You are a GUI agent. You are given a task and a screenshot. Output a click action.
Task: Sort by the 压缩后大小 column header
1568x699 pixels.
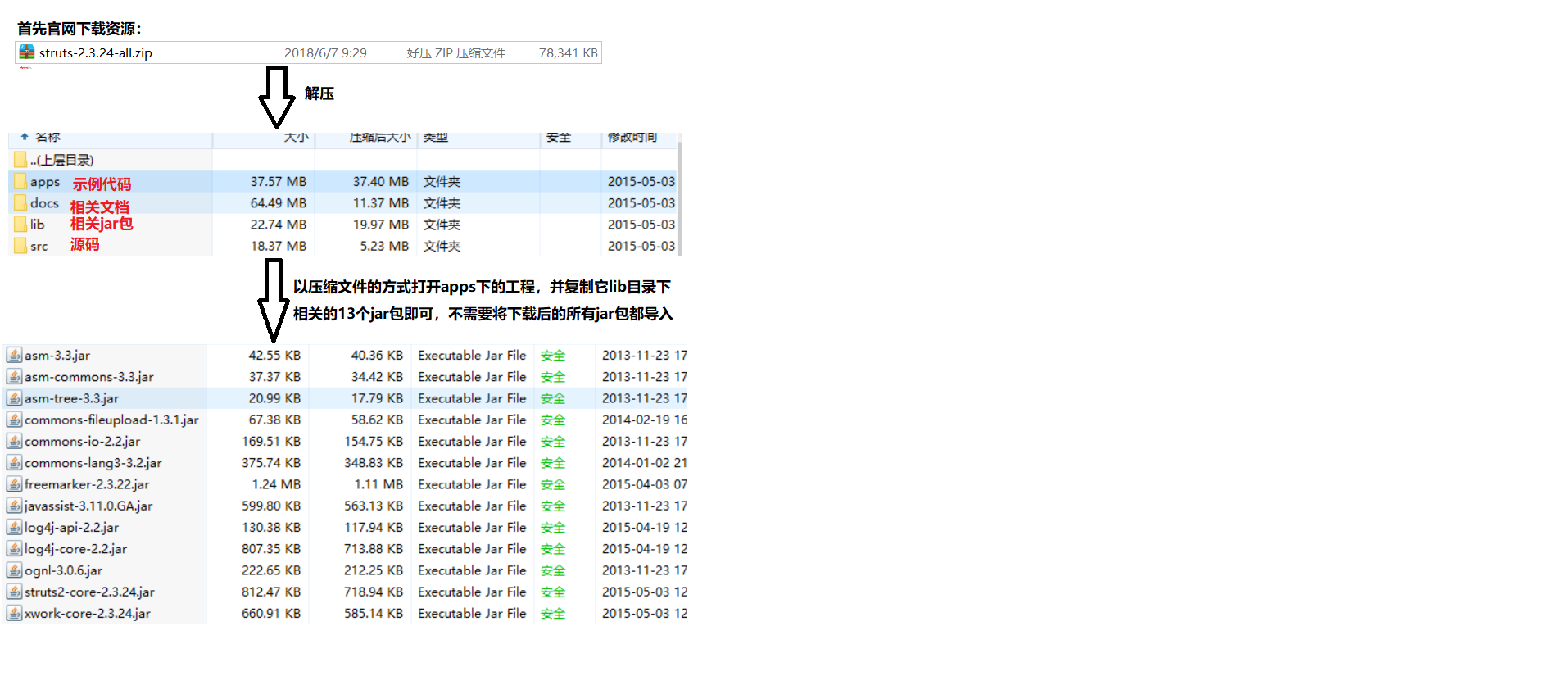coord(380,137)
